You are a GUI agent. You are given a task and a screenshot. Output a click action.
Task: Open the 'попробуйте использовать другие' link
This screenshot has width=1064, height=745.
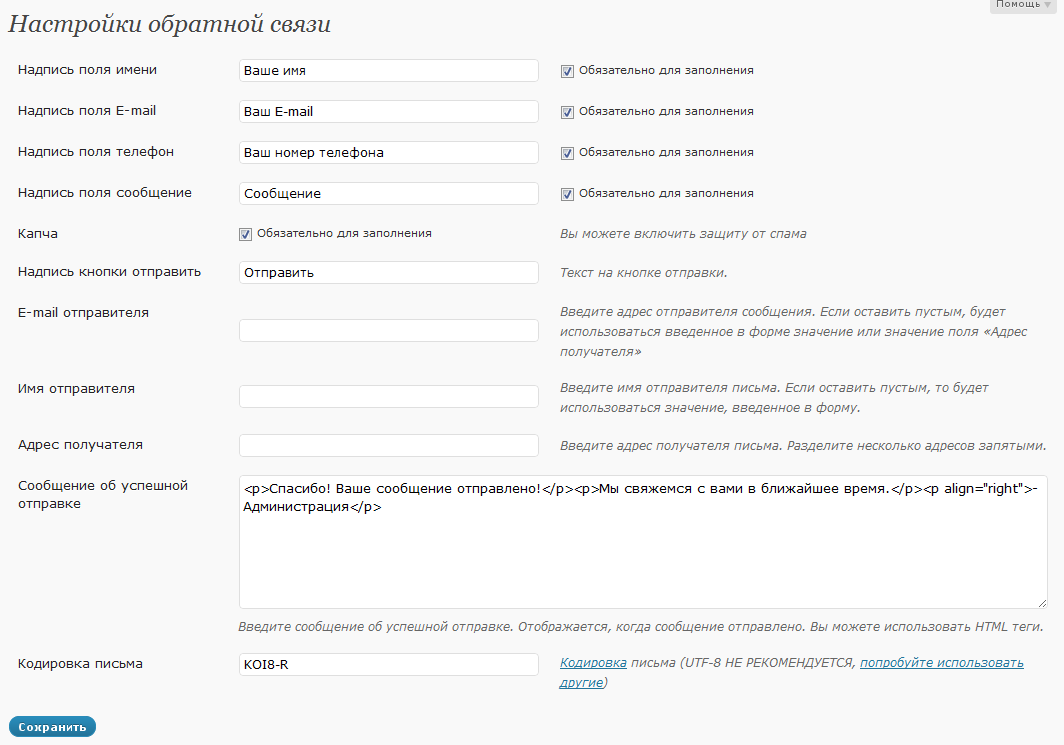coord(791,672)
